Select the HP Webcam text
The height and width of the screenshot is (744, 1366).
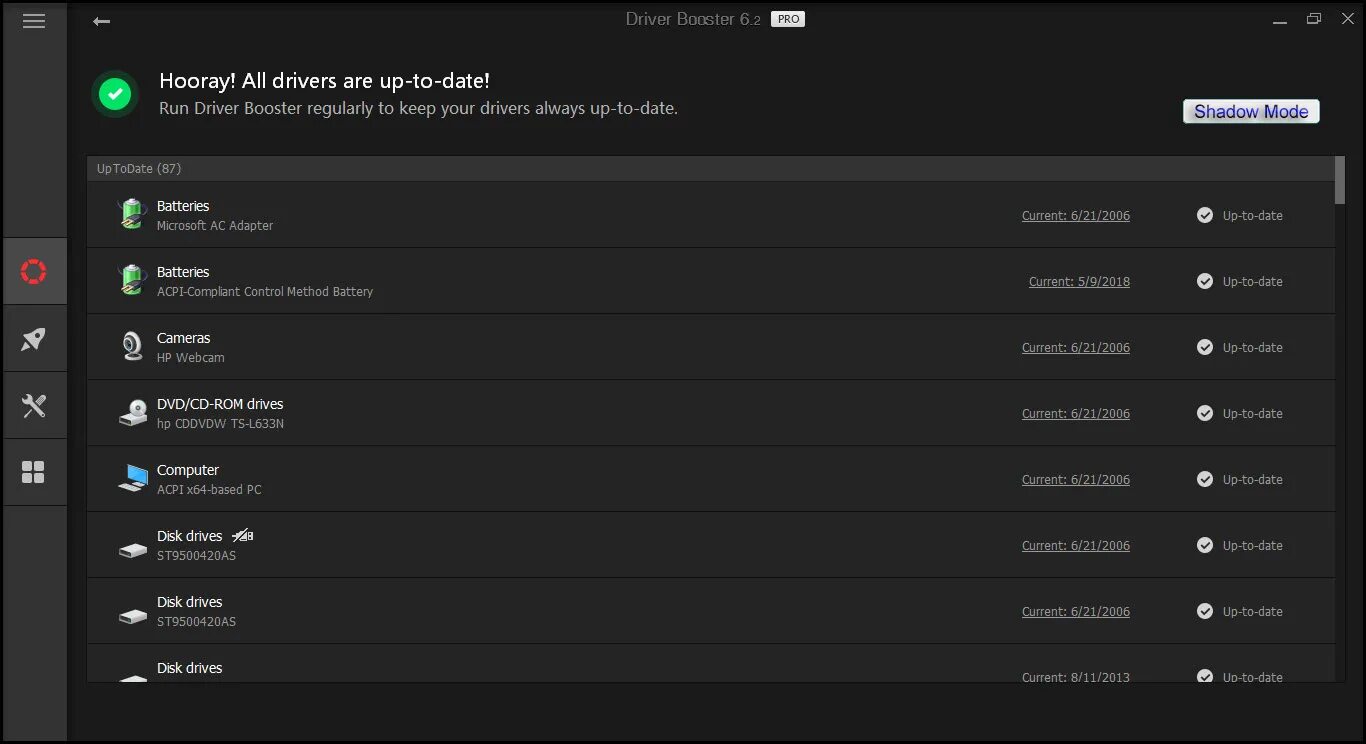tap(191, 358)
